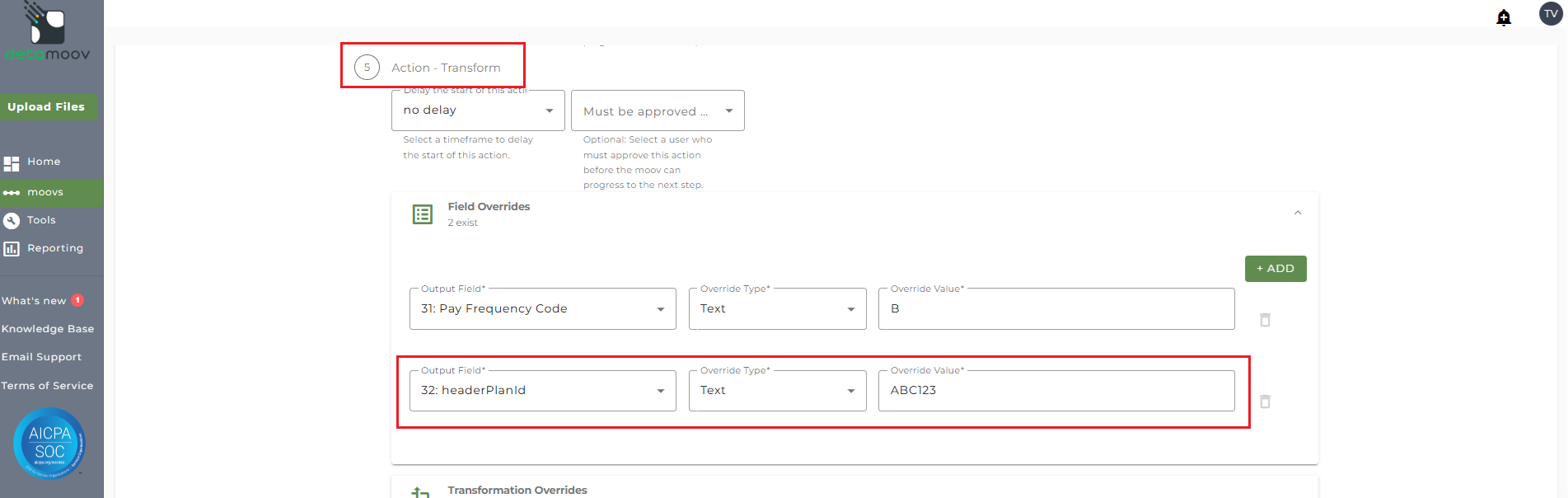1568x498 pixels.
Task: Click the notification bell icon
Action: (1504, 18)
